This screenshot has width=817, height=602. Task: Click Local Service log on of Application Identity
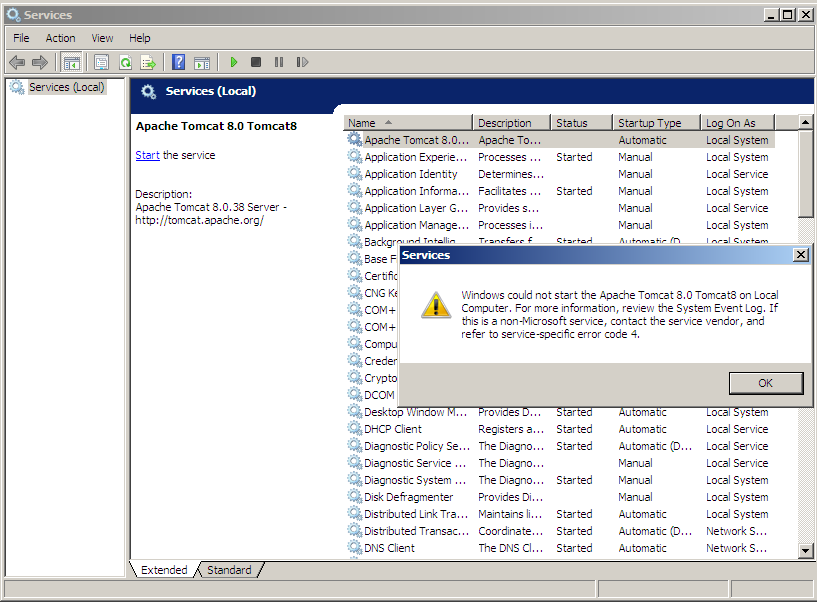737,174
